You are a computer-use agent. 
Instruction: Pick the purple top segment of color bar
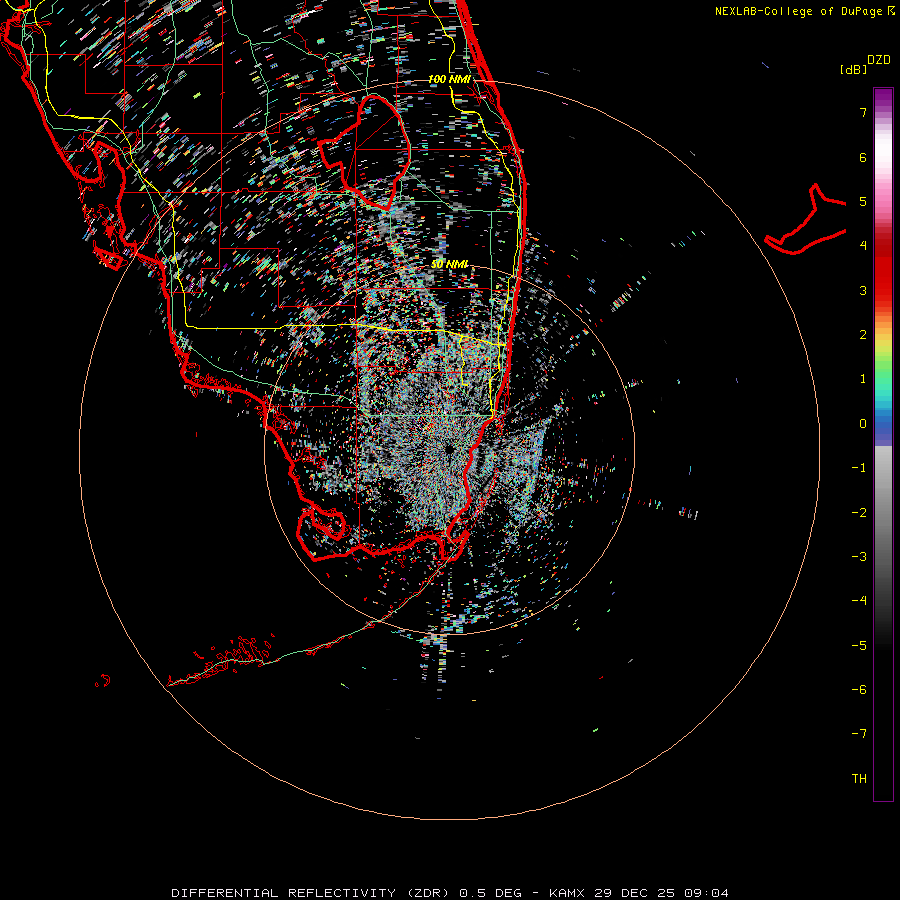point(883,96)
